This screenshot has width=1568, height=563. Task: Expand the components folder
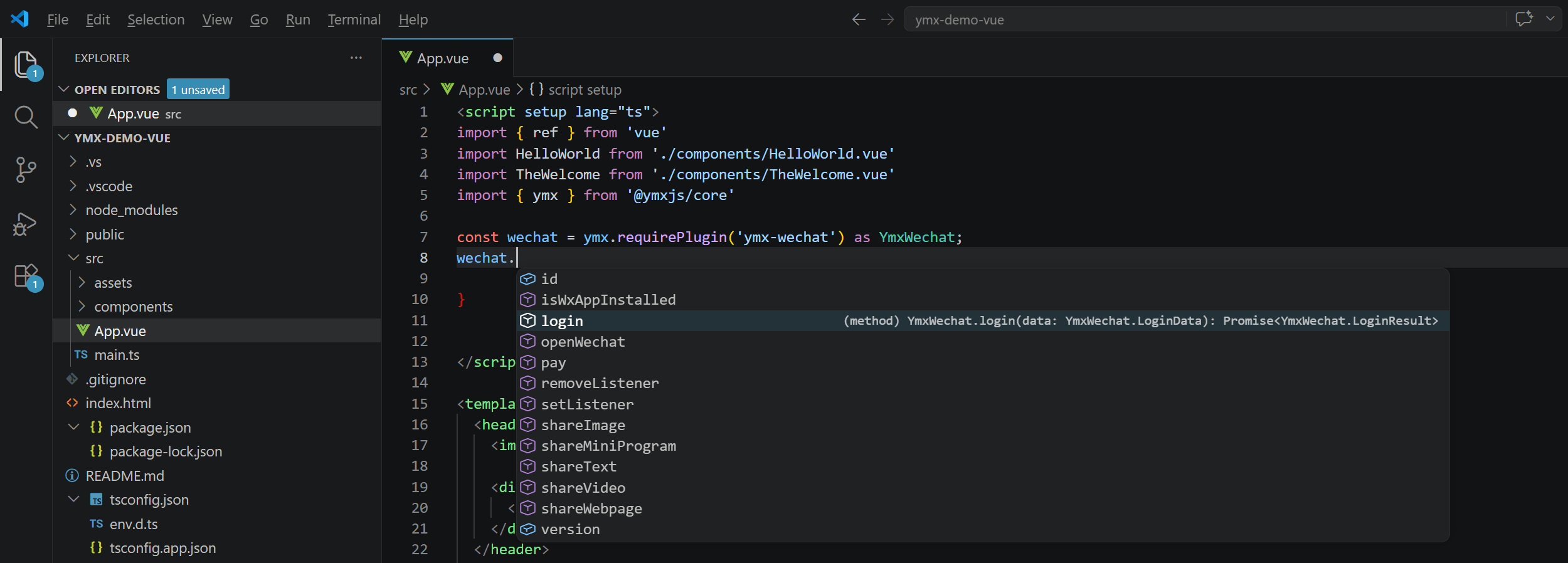point(82,307)
